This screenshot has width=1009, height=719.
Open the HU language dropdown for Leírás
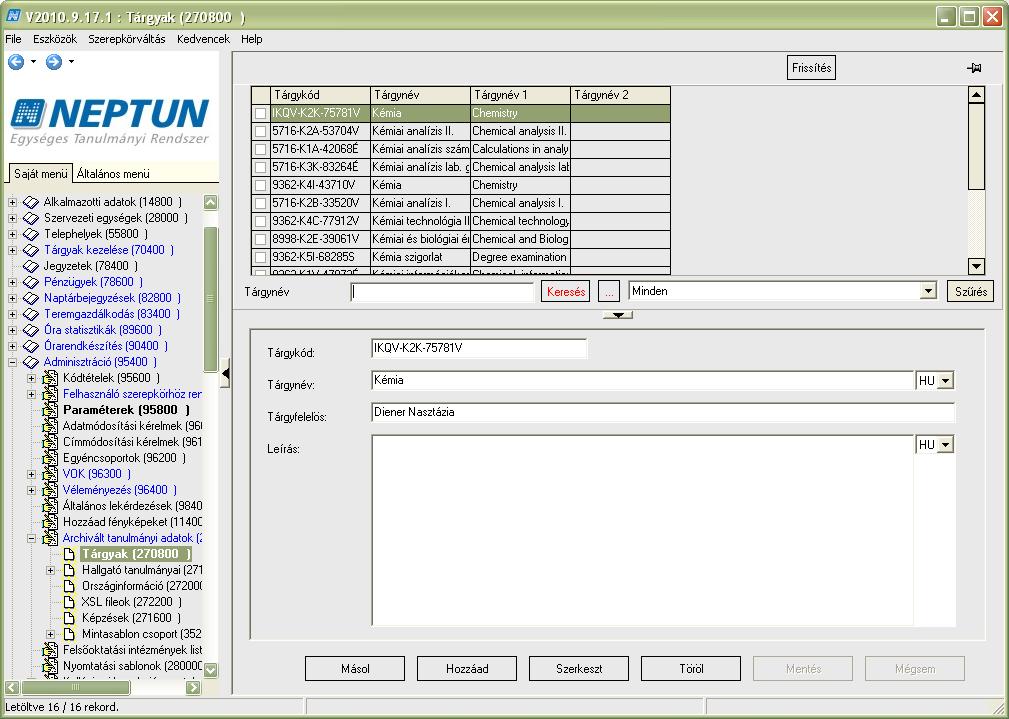(945, 445)
